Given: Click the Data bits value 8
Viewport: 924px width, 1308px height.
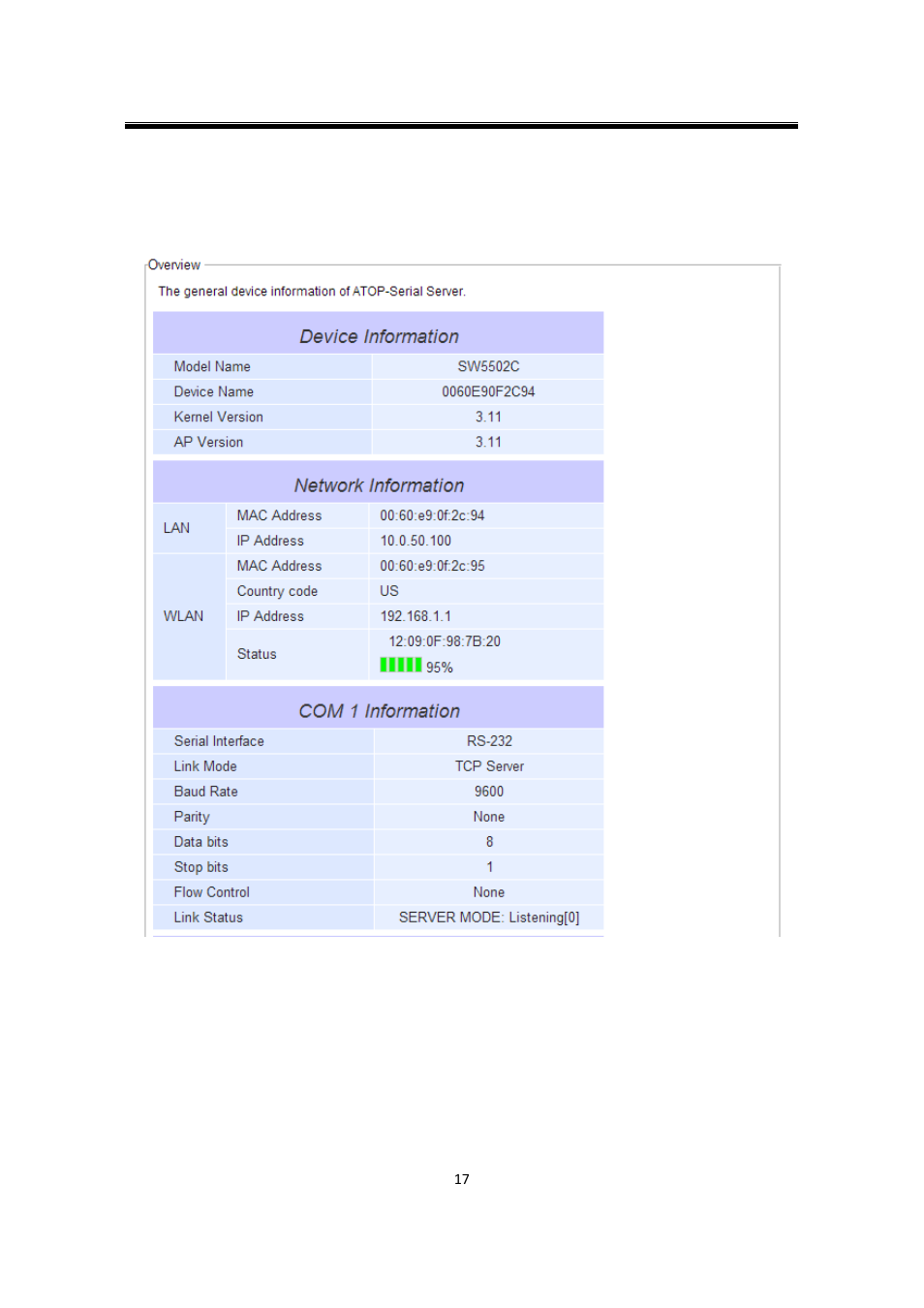Looking at the screenshot, I should [x=489, y=842].
